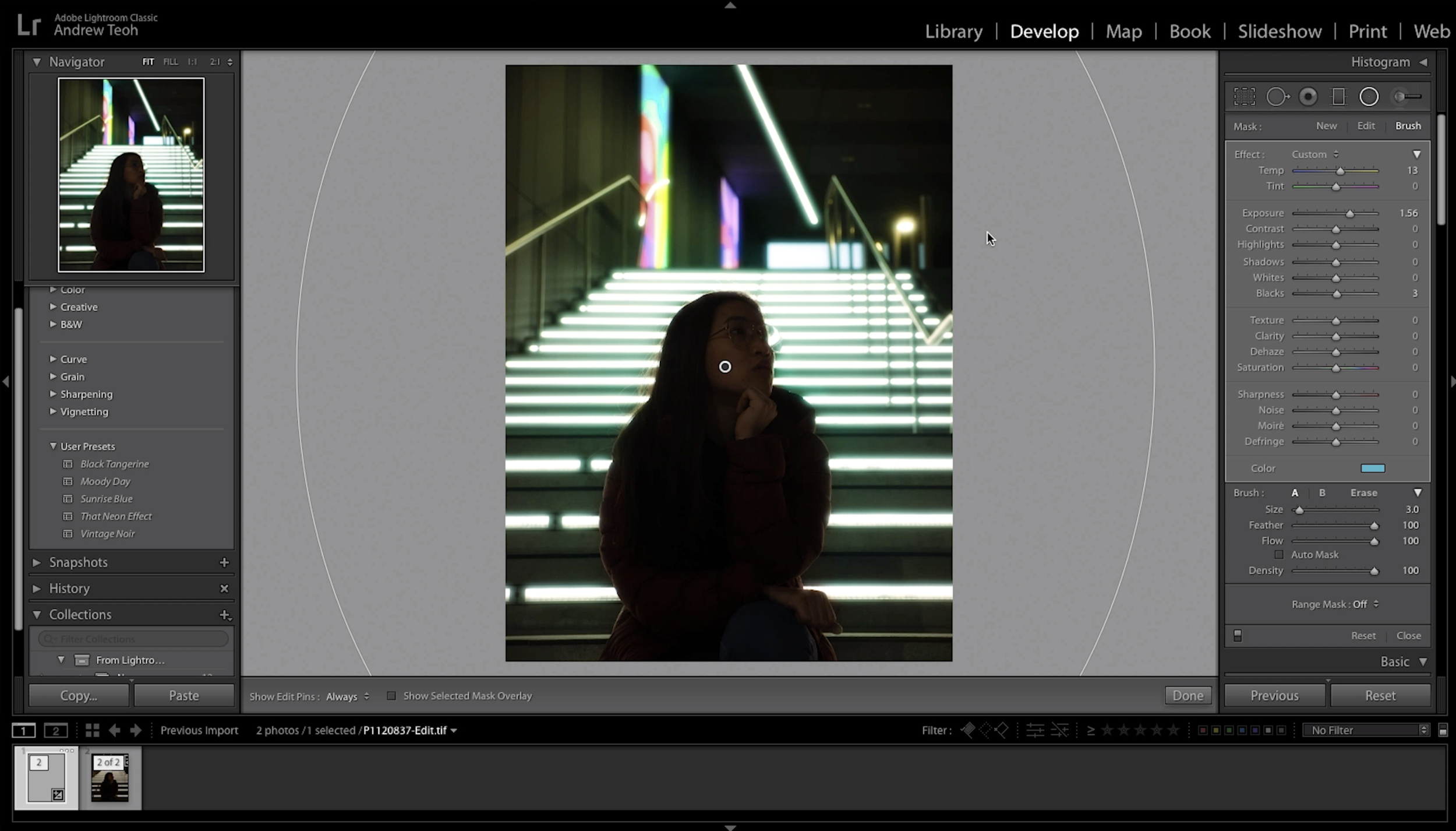Enable the Auto Mask checkbox
Screen dimensions: 1456x831
click(1279, 554)
